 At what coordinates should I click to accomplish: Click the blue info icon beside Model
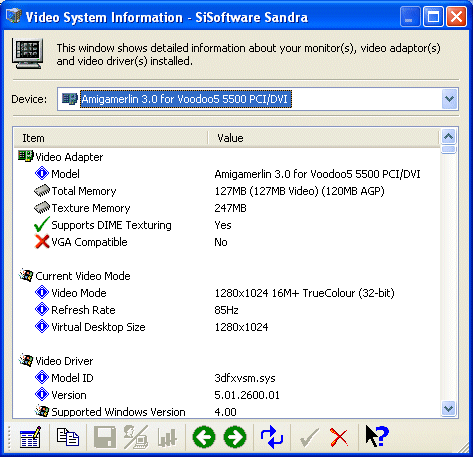42,173
